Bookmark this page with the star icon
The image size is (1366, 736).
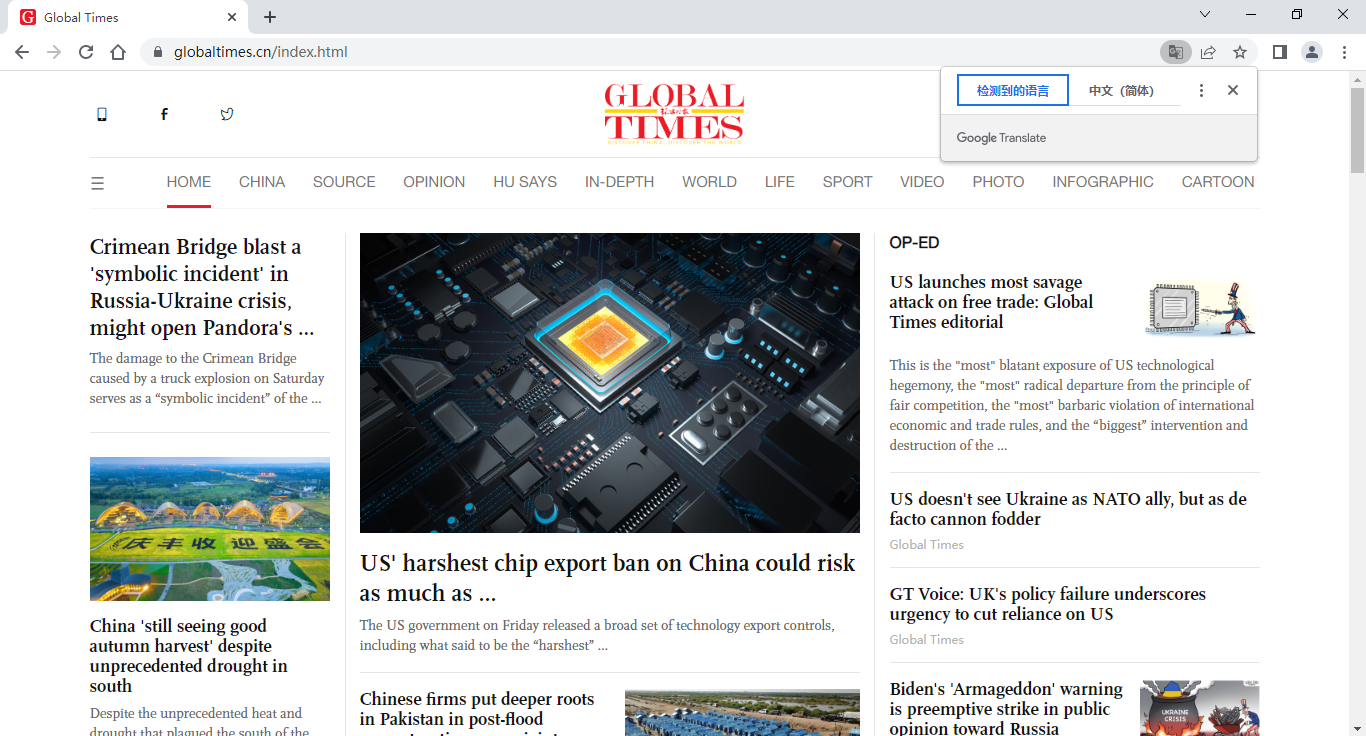pos(1240,52)
